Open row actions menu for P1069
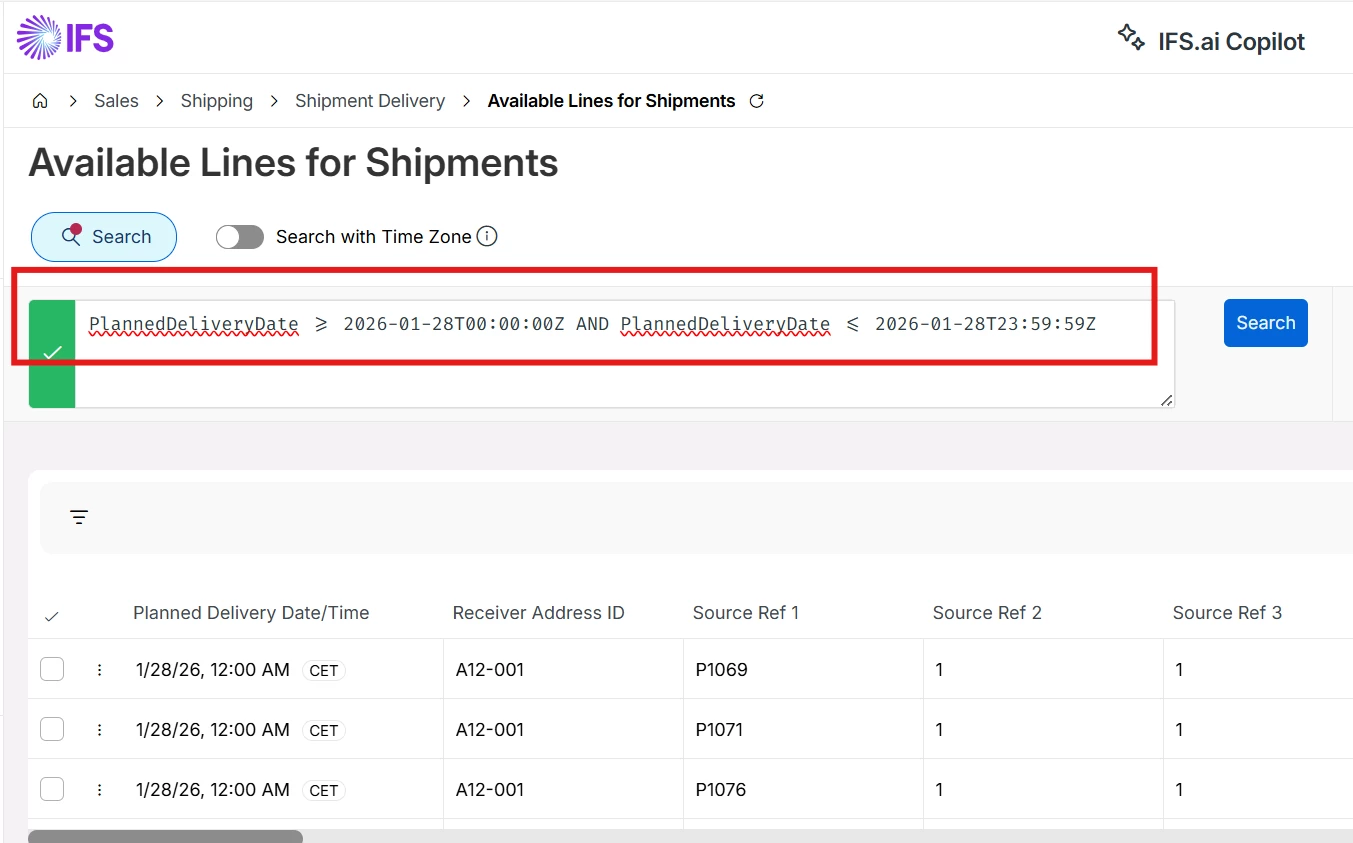This screenshot has width=1353, height=843. pos(99,670)
